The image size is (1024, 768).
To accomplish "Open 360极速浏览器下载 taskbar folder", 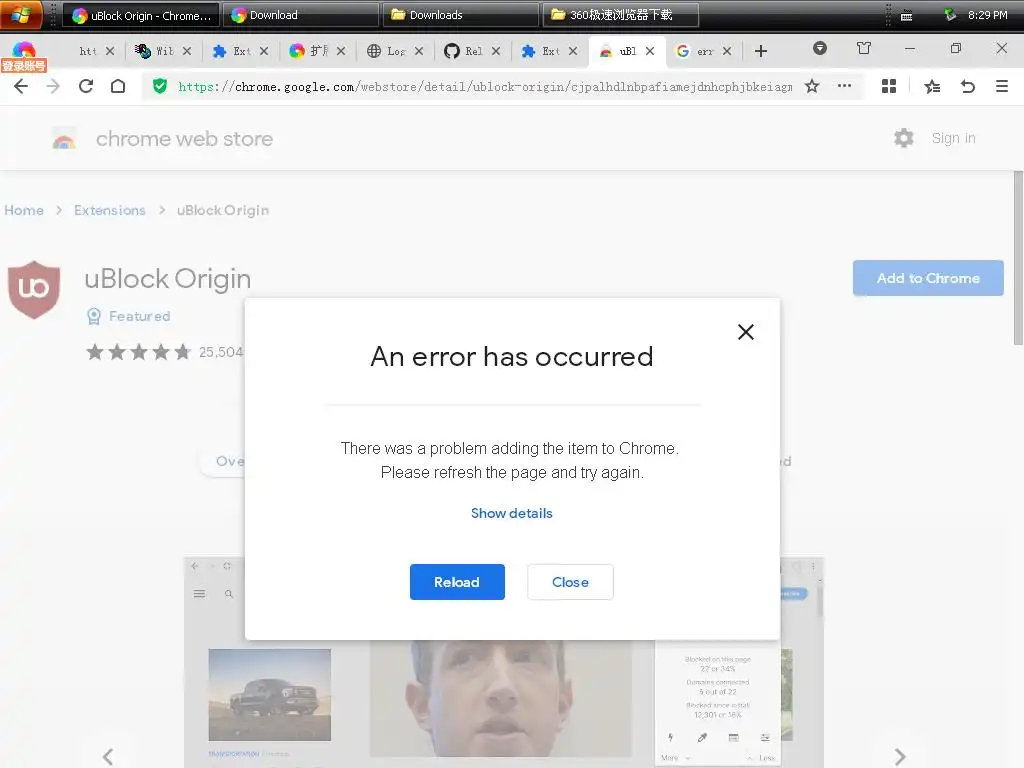I will [x=620, y=15].
